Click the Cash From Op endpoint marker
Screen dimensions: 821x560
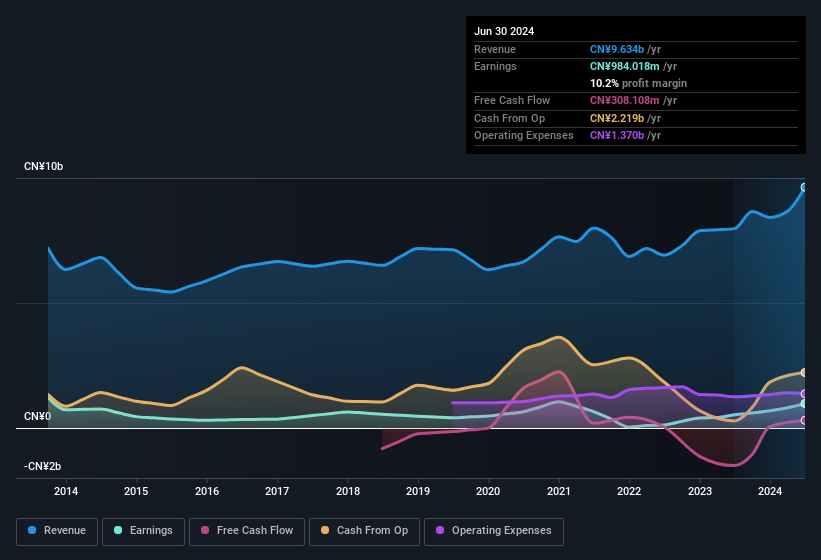pos(804,373)
